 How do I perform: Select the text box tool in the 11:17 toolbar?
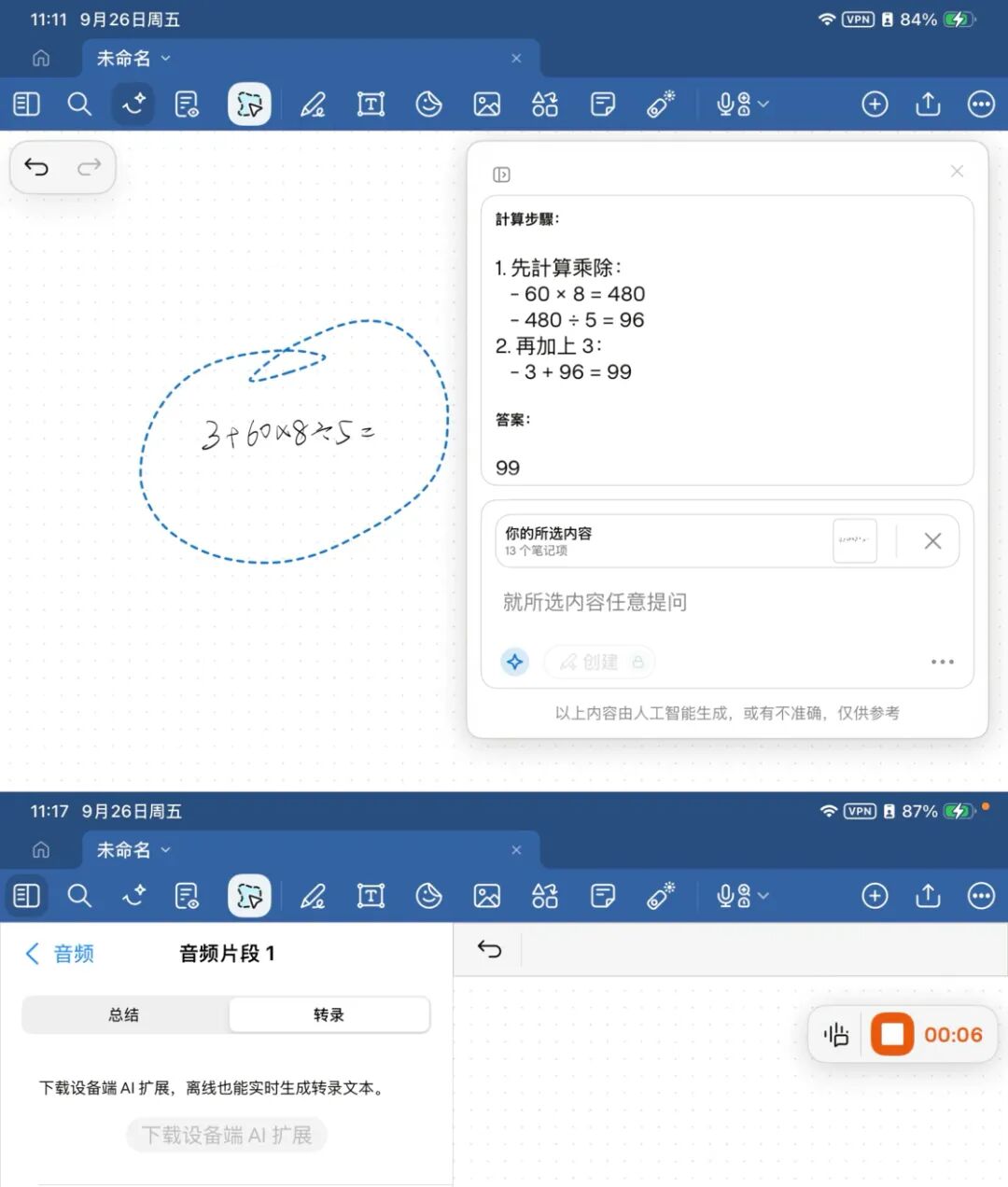(x=371, y=896)
